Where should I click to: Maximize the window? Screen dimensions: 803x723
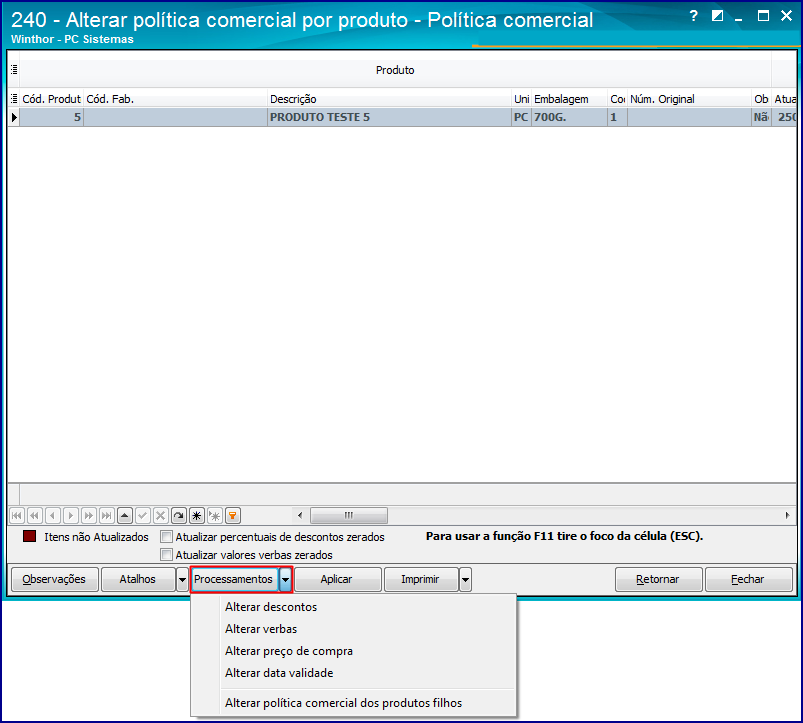click(x=763, y=16)
